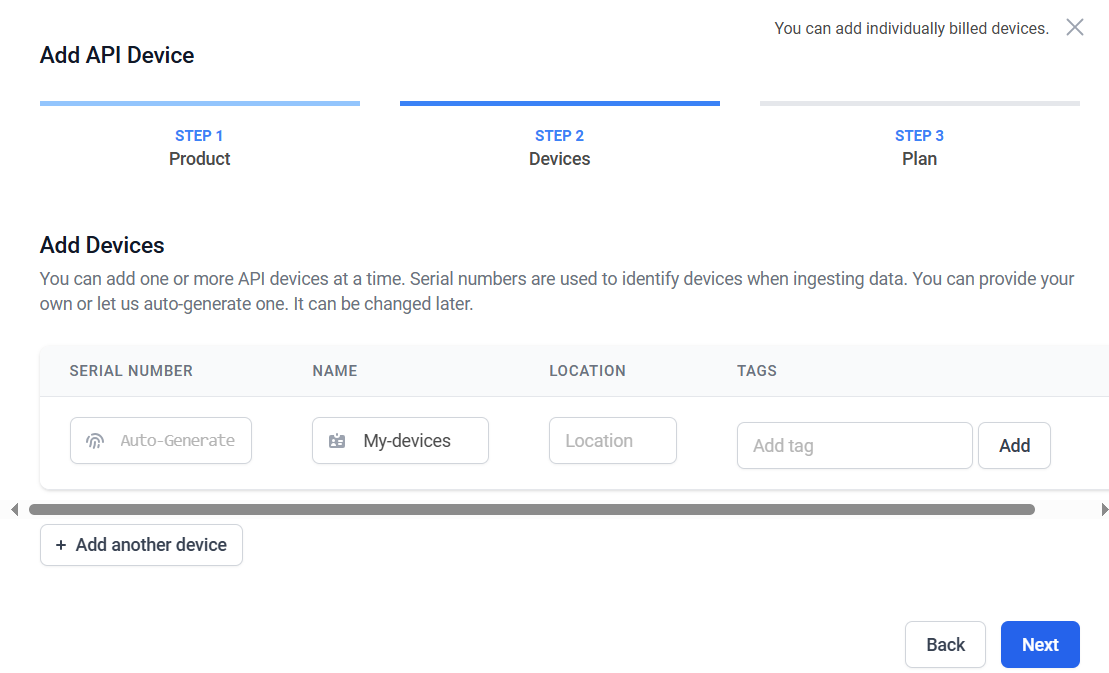1109x673 pixels.
Task: Click the horizontal scrollbar thumb
Action: click(x=531, y=510)
